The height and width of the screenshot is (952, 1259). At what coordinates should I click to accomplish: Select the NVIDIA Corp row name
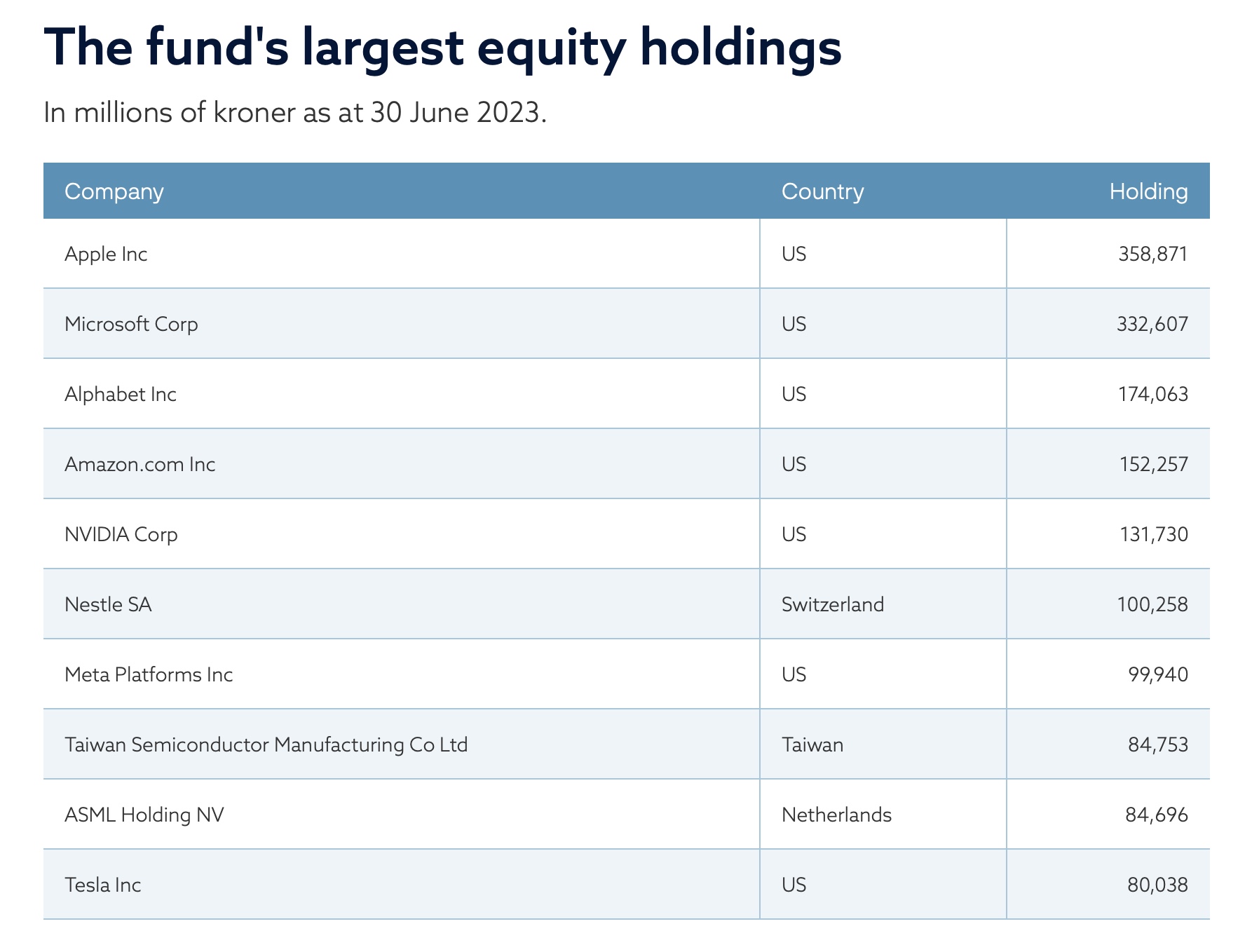point(121,534)
